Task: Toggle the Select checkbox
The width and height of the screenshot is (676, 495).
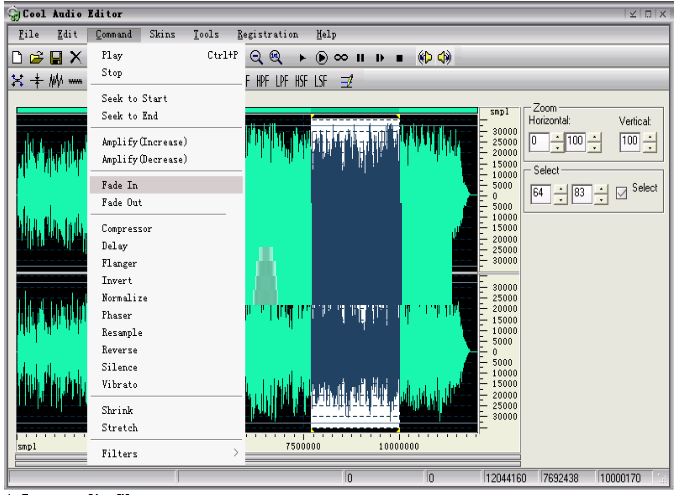Action: pos(621,193)
